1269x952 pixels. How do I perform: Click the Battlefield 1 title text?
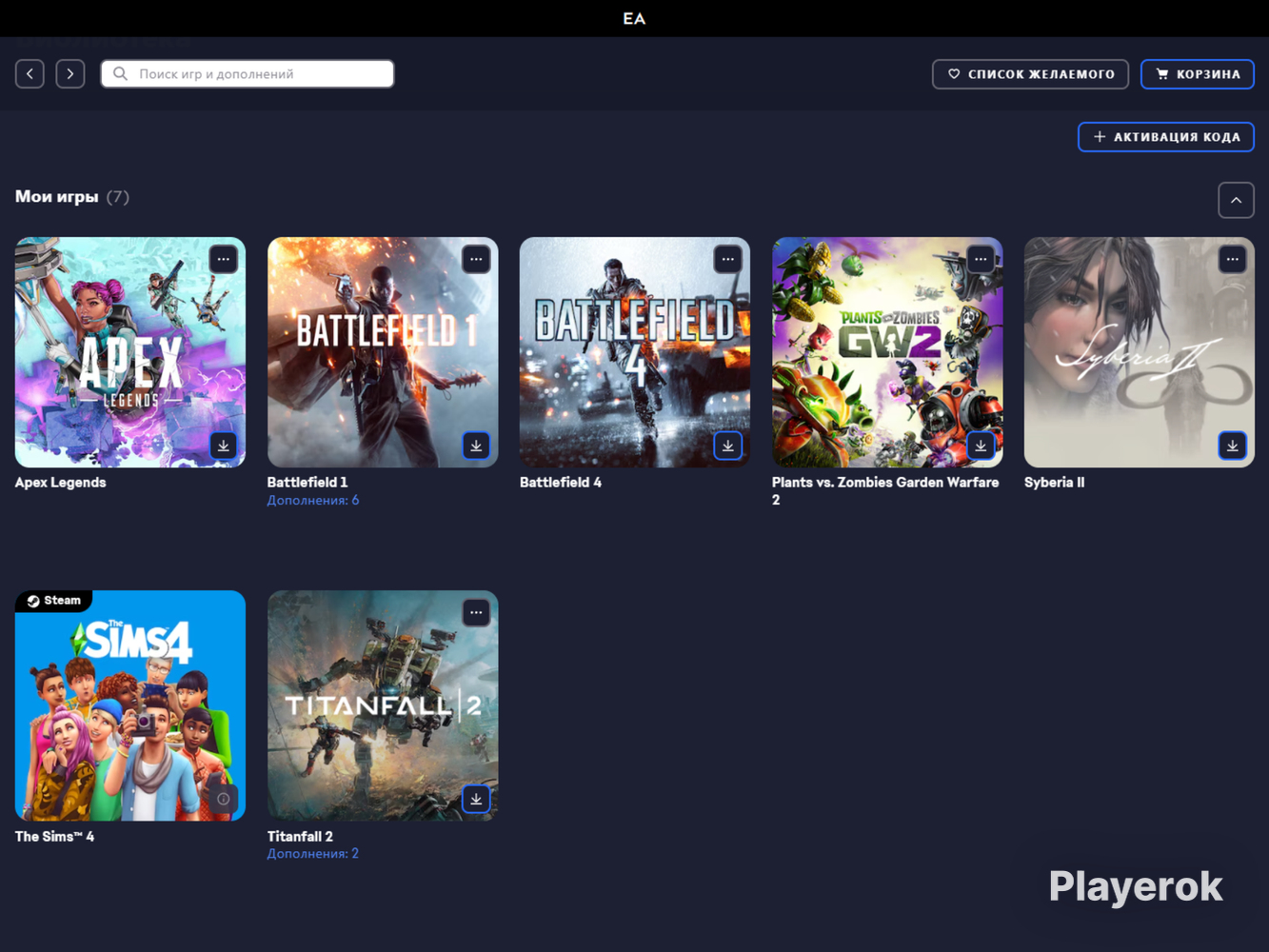[307, 483]
